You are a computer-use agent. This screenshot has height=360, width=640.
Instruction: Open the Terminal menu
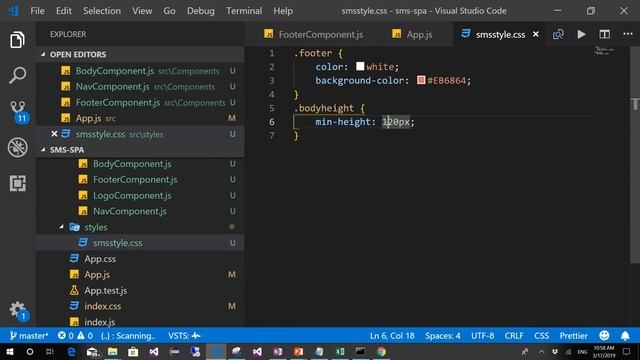(244, 11)
